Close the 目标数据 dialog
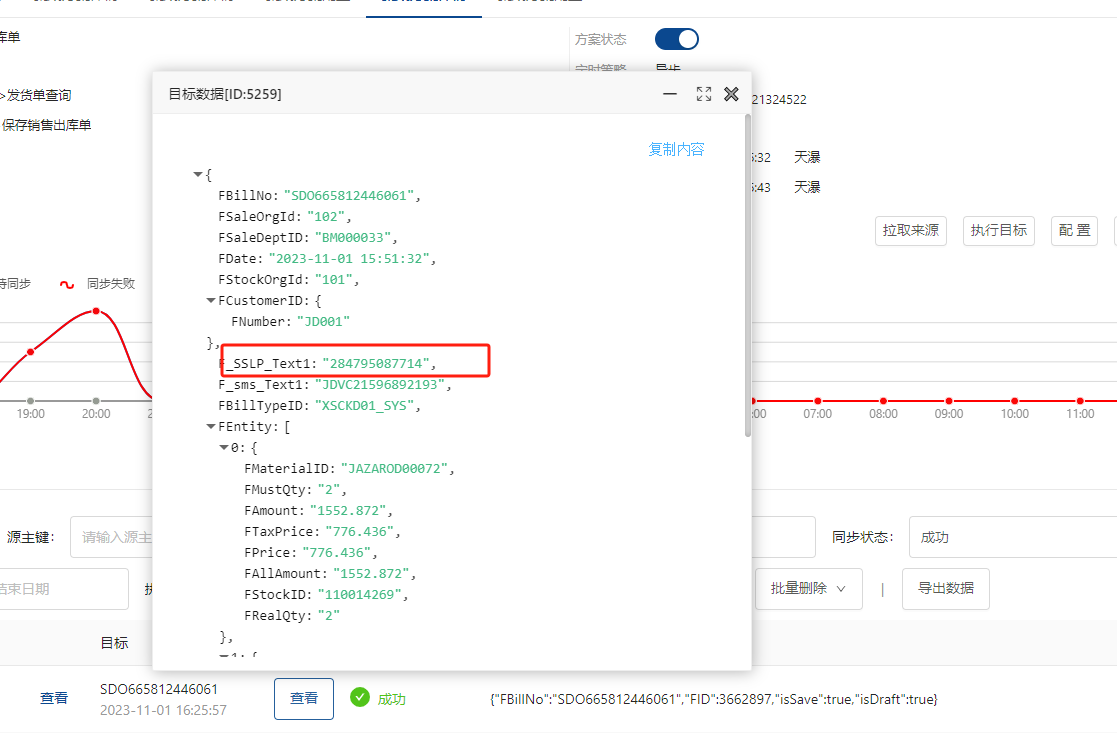 pyautogui.click(x=731, y=94)
